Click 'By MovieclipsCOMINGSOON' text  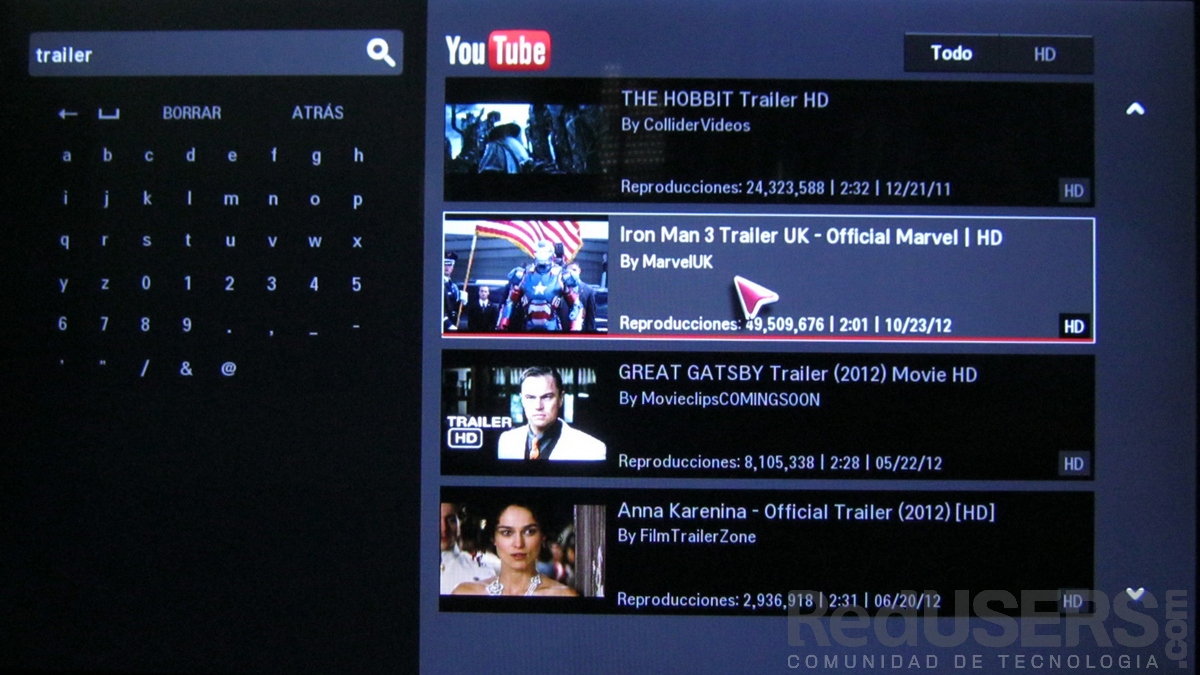tap(719, 399)
